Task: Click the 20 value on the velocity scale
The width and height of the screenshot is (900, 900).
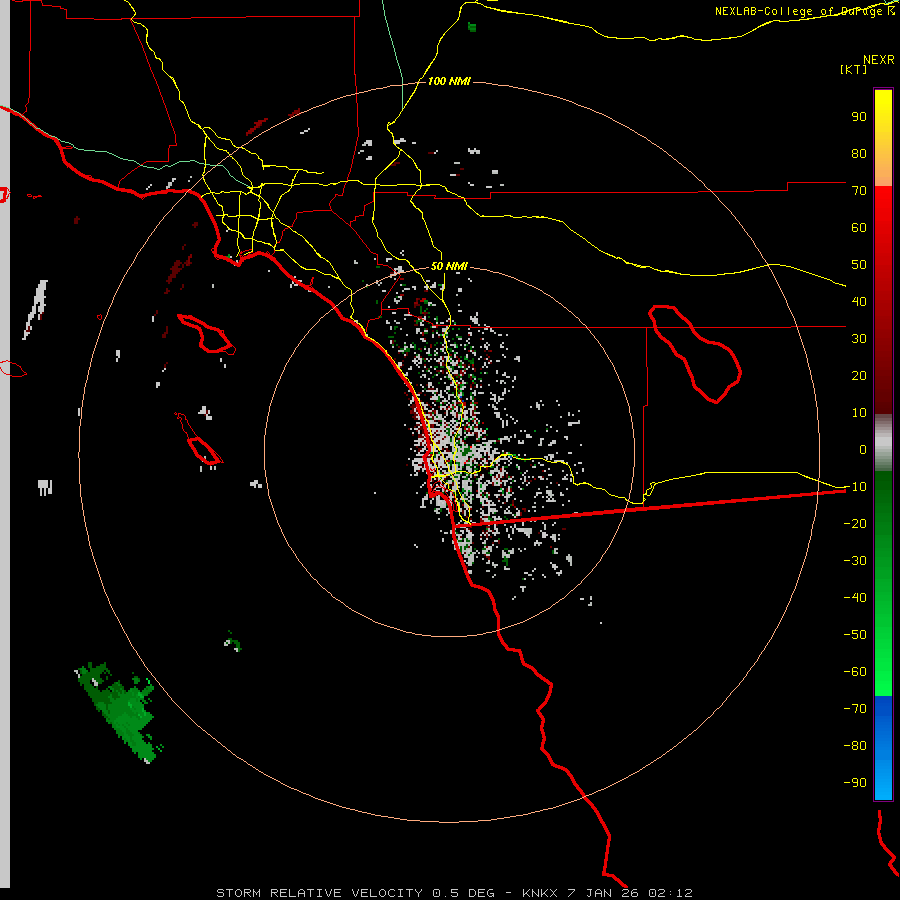Action: coord(859,375)
